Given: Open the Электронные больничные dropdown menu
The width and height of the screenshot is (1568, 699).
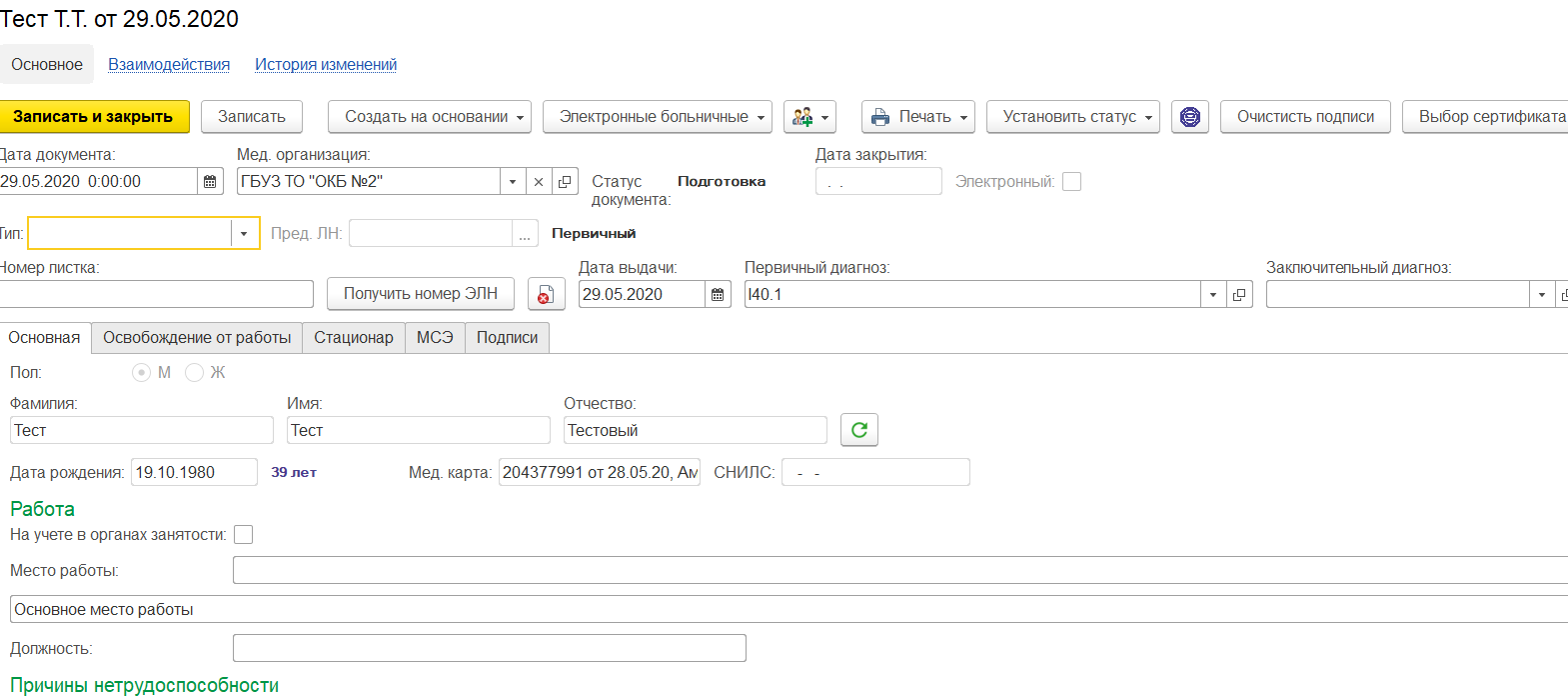Looking at the screenshot, I should 657,117.
